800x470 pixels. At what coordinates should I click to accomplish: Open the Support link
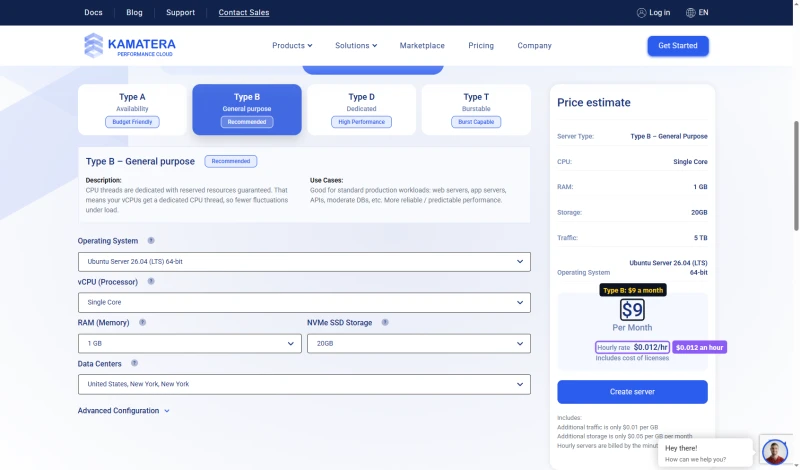[180, 12]
